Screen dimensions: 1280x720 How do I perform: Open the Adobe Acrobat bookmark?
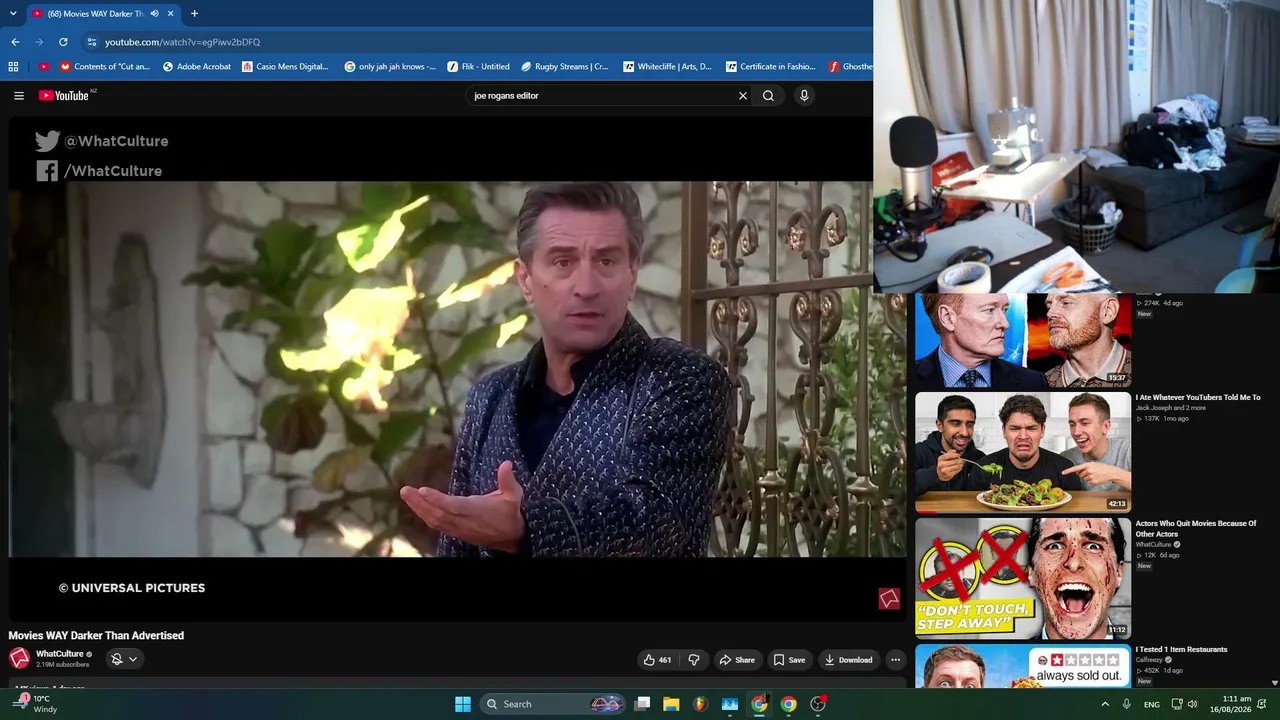[x=197, y=67]
